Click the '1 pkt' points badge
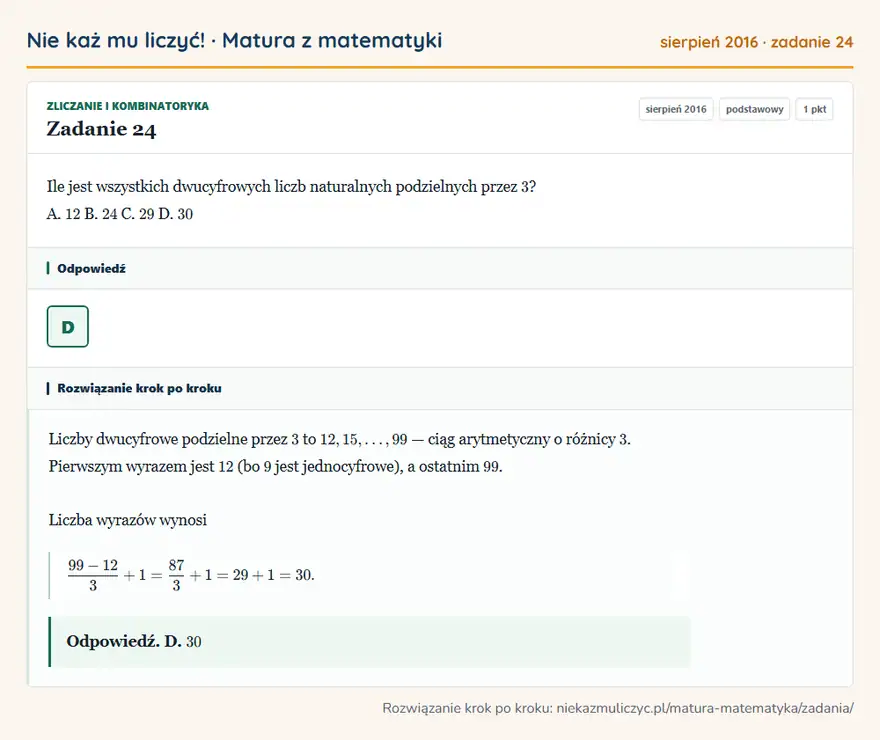 coord(814,109)
